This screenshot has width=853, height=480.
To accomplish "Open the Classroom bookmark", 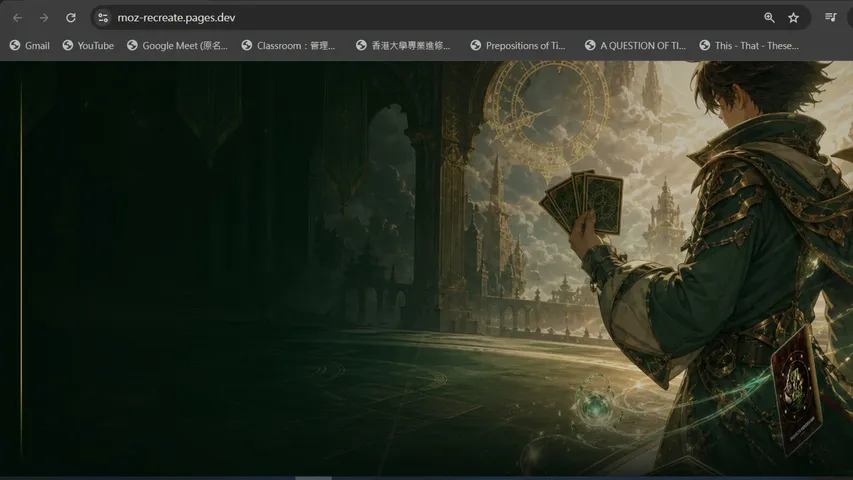I will point(288,46).
